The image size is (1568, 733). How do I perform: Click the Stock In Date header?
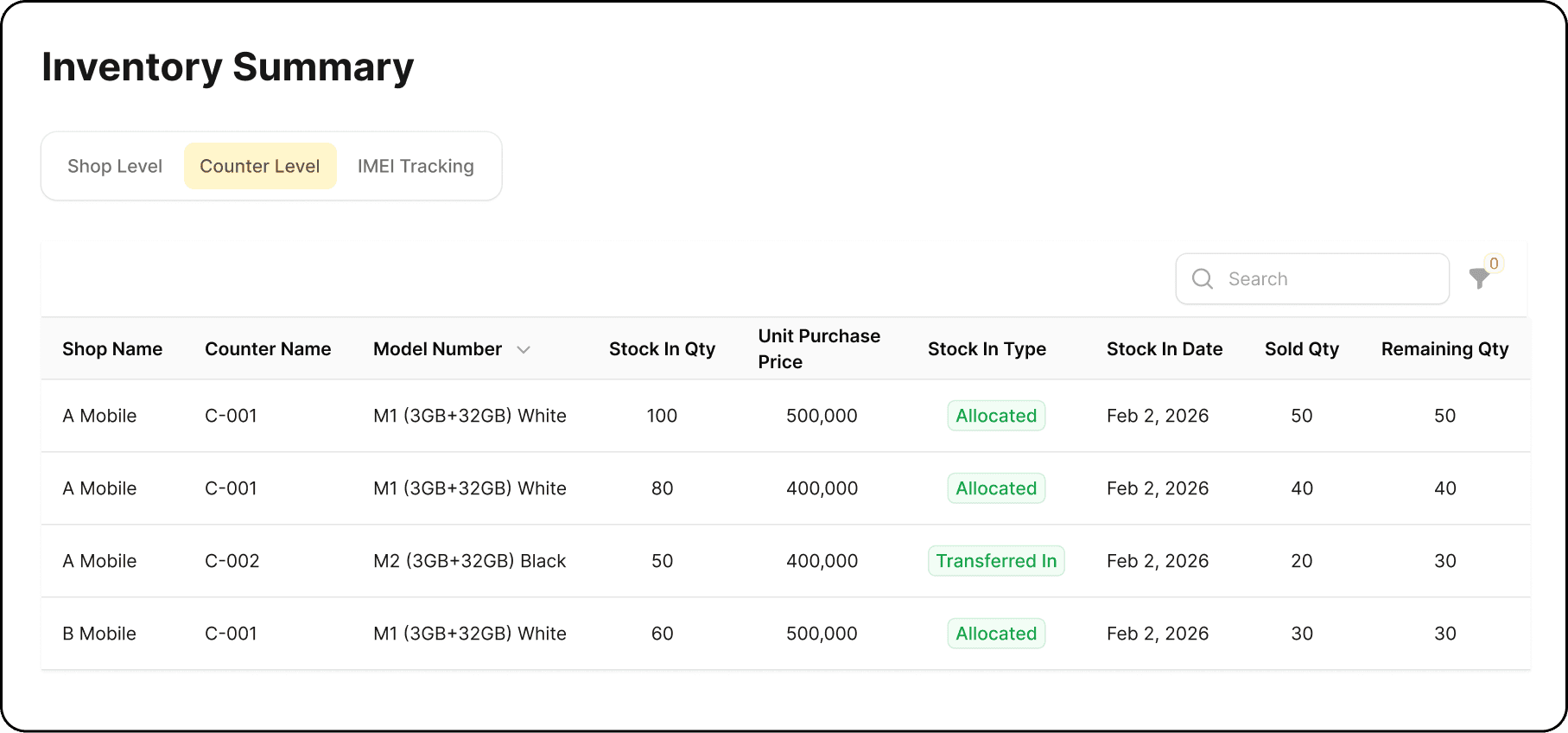pos(1165,349)
